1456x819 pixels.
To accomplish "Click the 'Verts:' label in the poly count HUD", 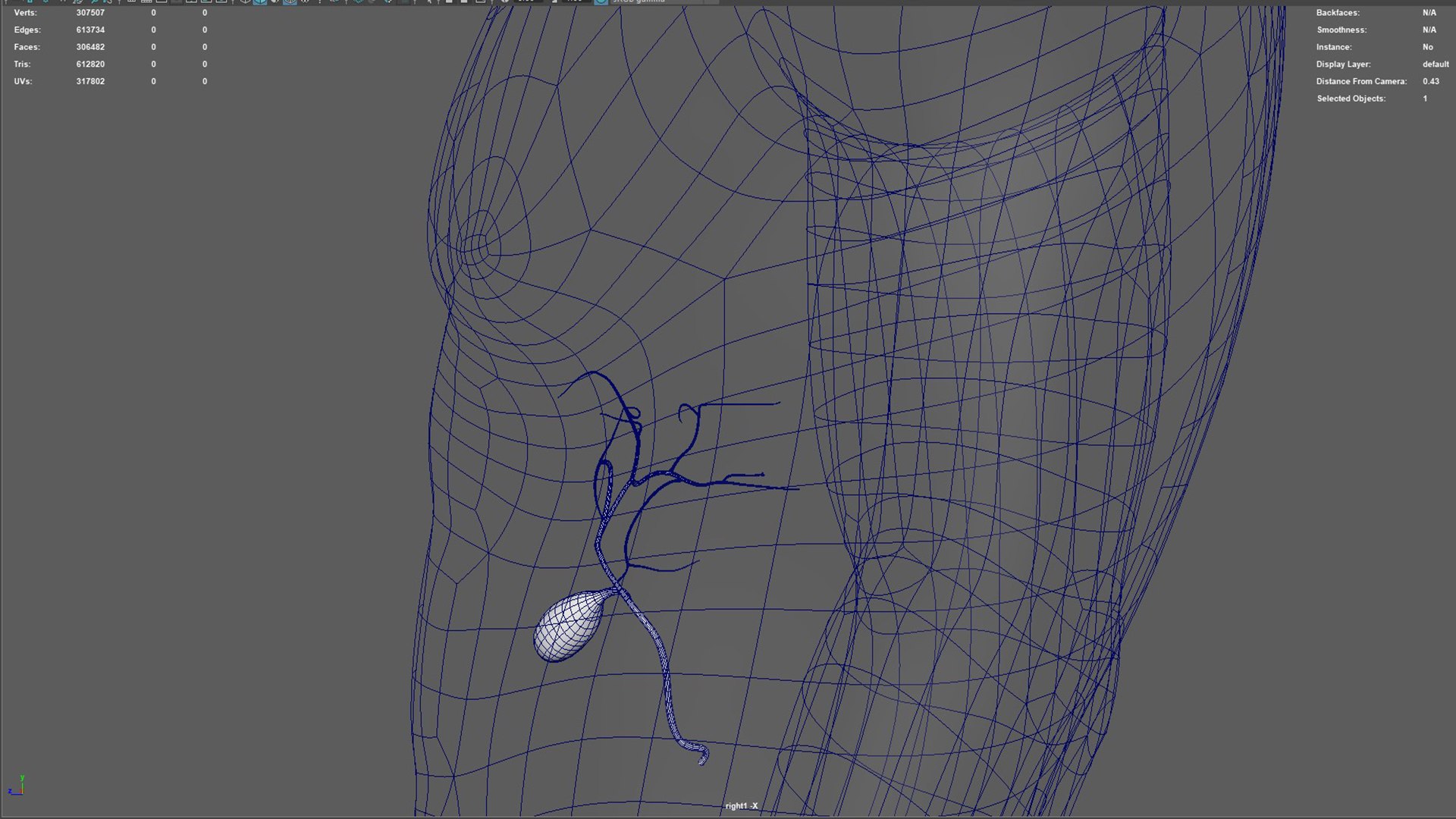I will 25,13.
